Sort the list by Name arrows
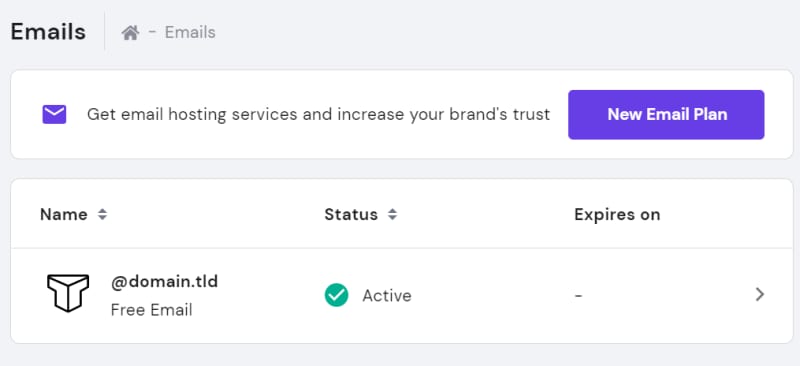The width and height of the screenshot is (800, 366). 103,214
